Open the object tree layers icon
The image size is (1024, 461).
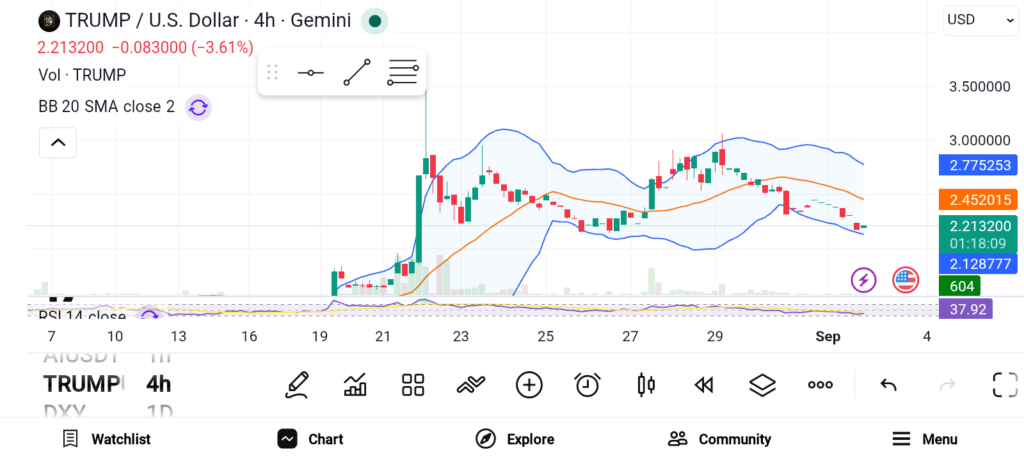pos(762,385)
